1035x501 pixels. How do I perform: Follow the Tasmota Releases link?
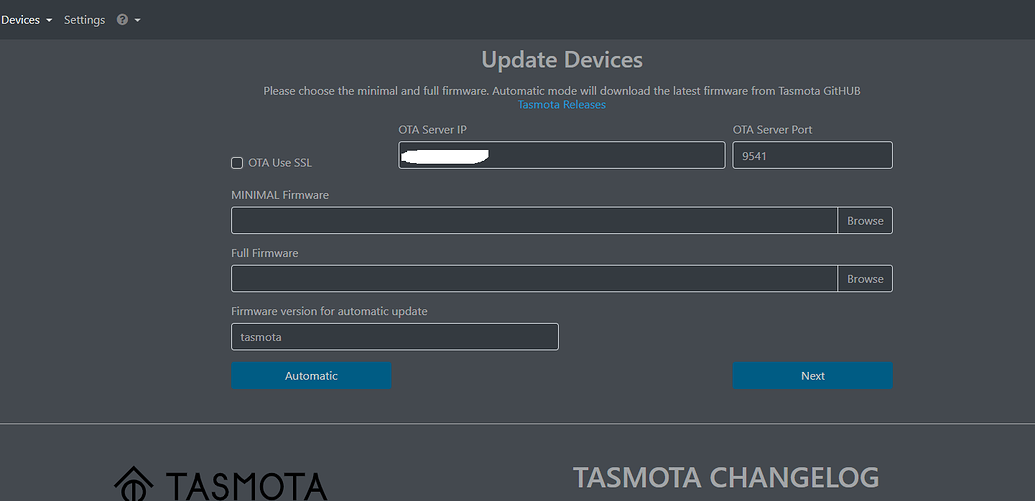(x=562, y=104)
